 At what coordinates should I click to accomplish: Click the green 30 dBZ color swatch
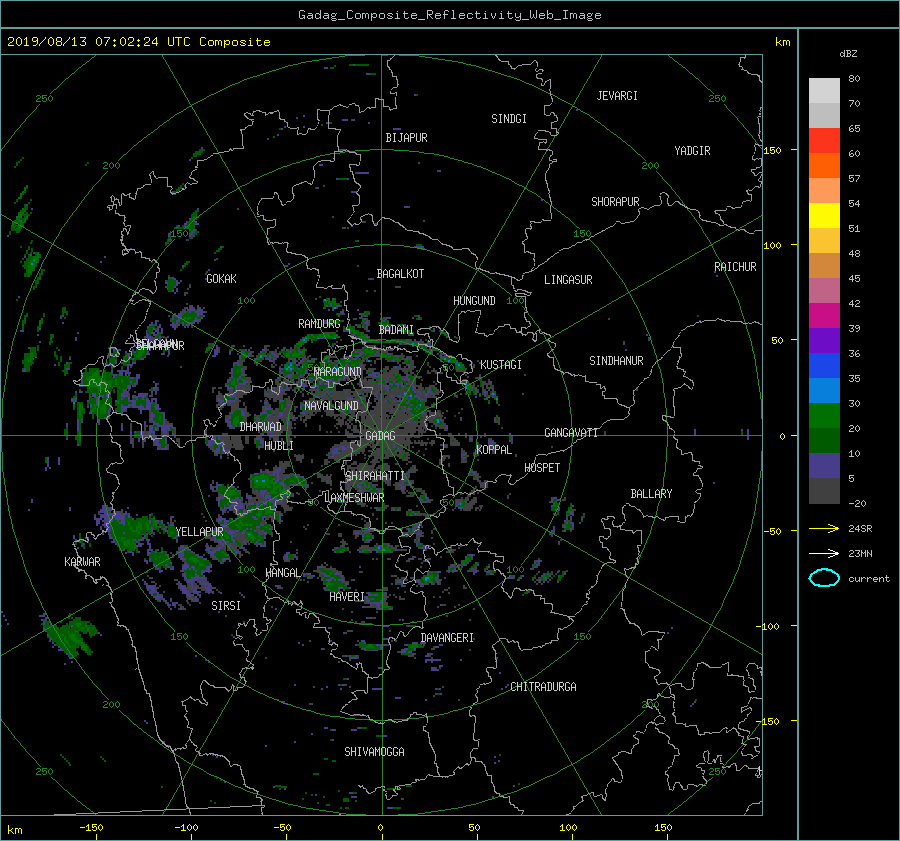824,416
